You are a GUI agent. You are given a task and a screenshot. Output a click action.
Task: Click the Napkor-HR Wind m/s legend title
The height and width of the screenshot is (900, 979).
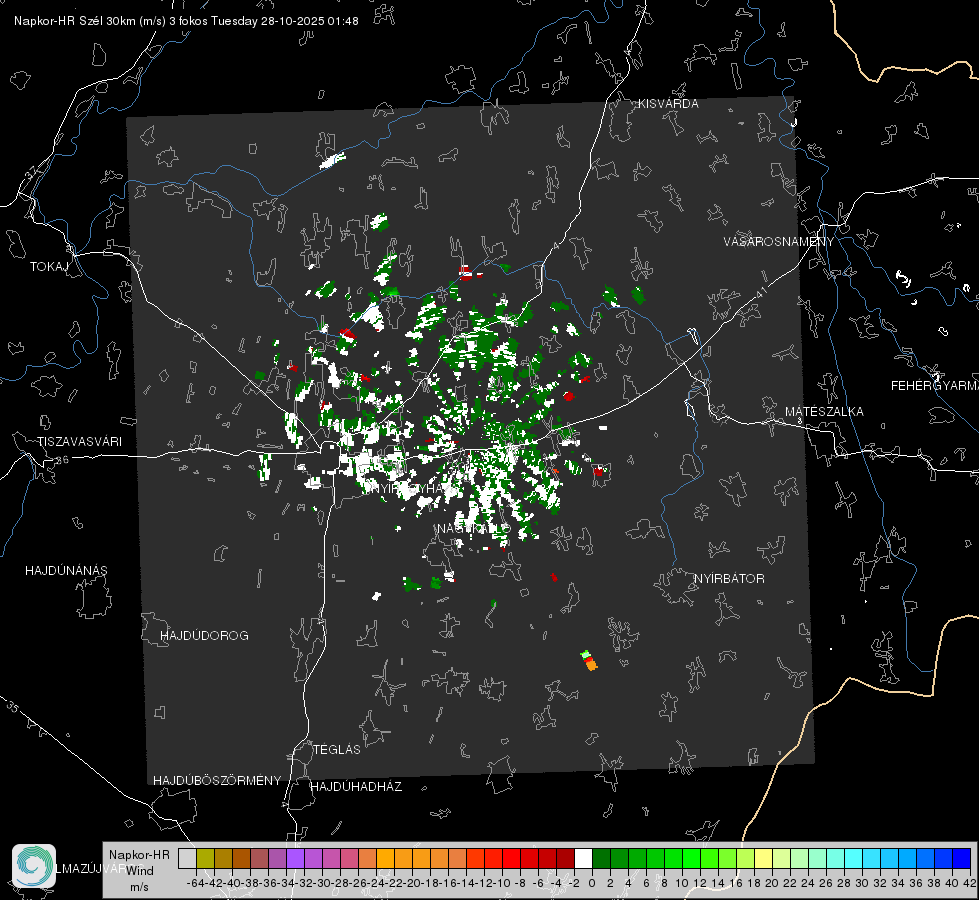(x=139, y=871)
